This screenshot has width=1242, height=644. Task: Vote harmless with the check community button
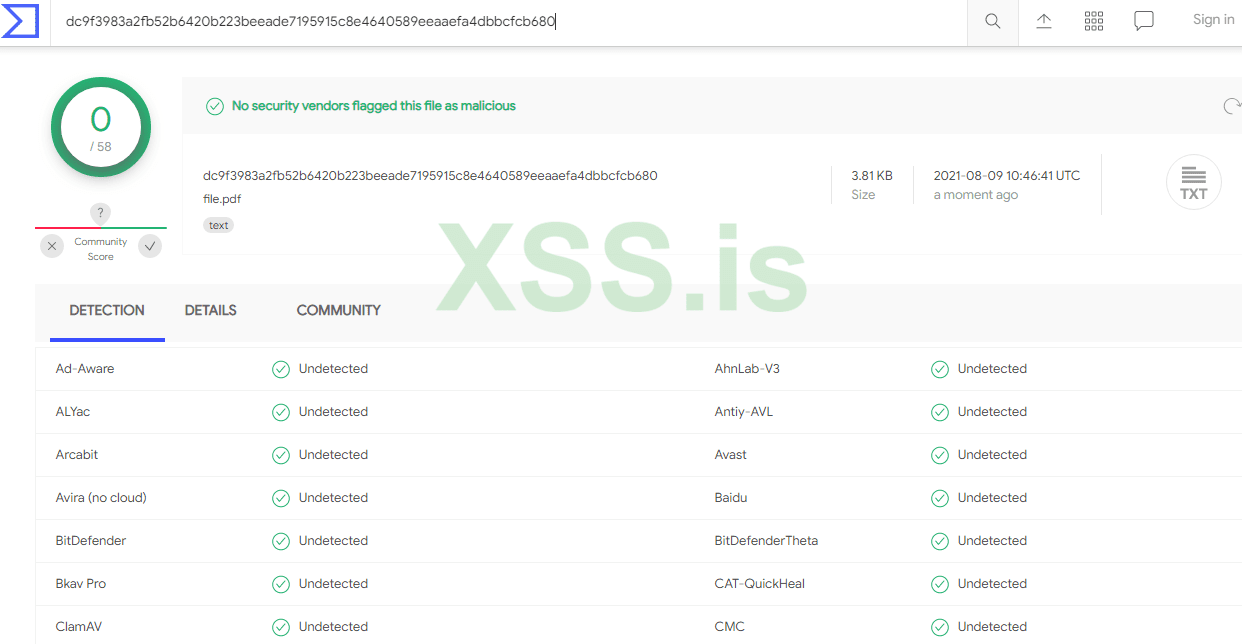[150, 245]
